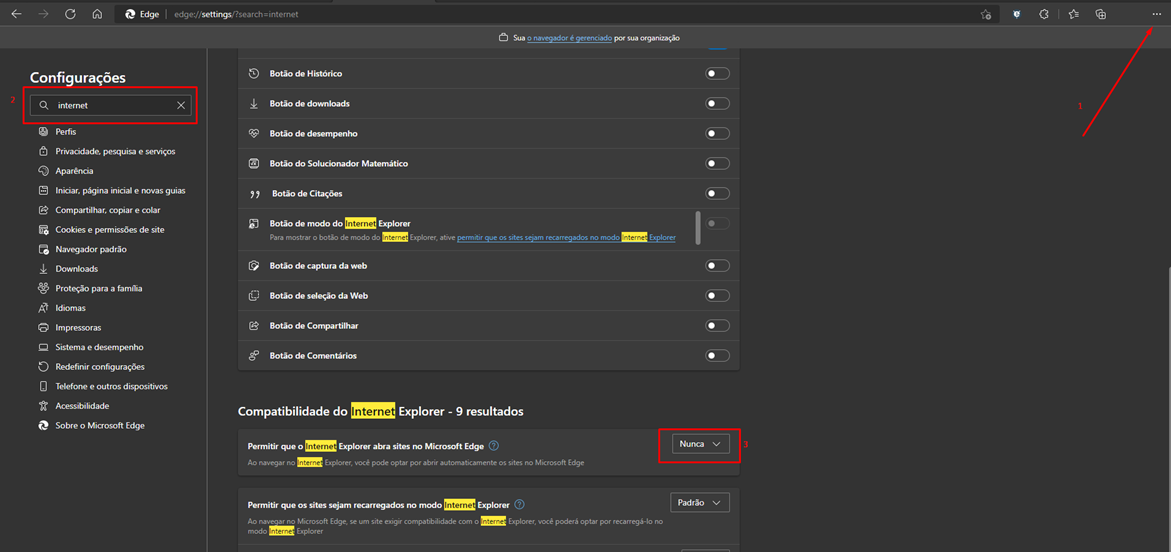Toggle the Botão de downloads switch

[717, 104]
